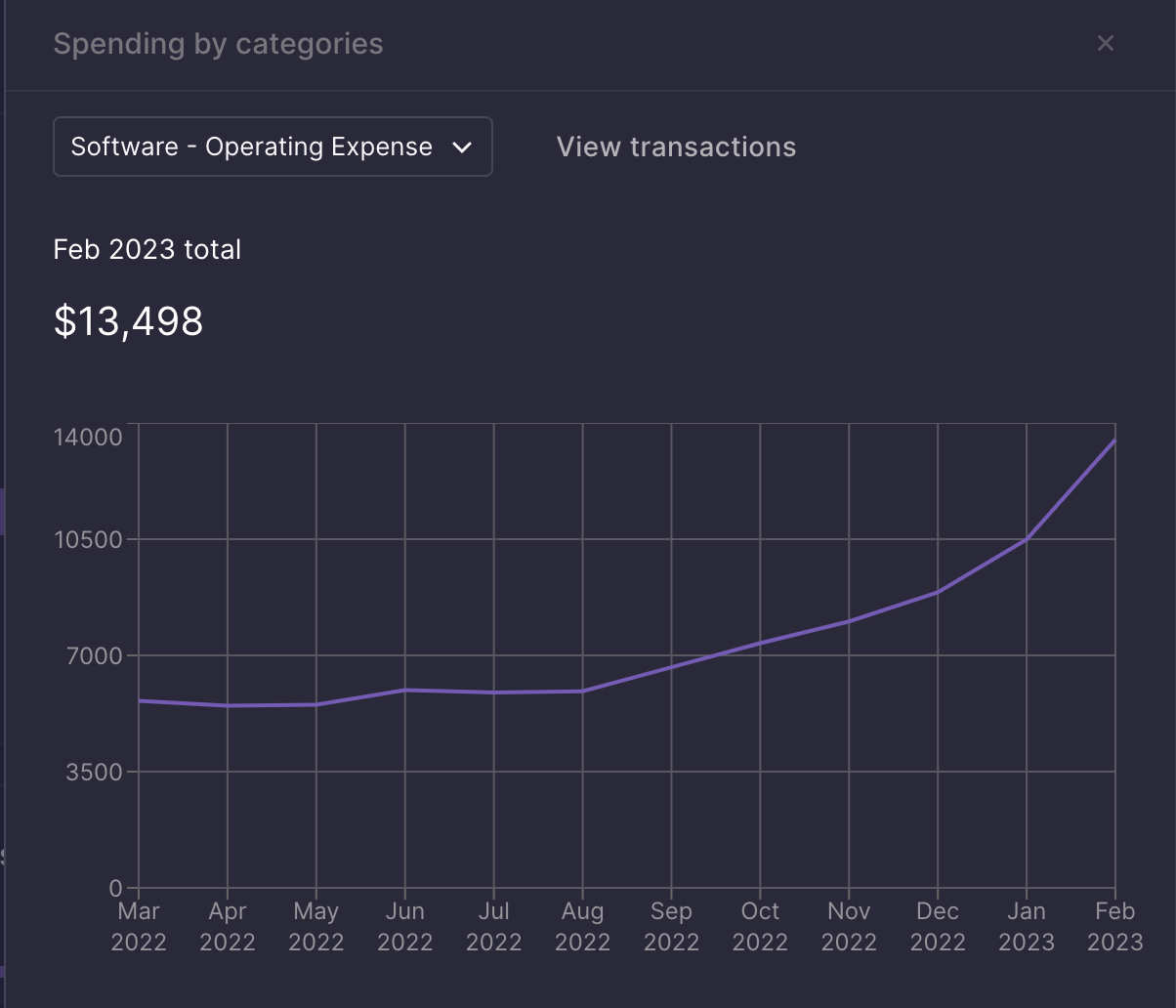The image size is (1176, 1008).
Task: Click the Spending by categories title
Action: coord(218,44)
